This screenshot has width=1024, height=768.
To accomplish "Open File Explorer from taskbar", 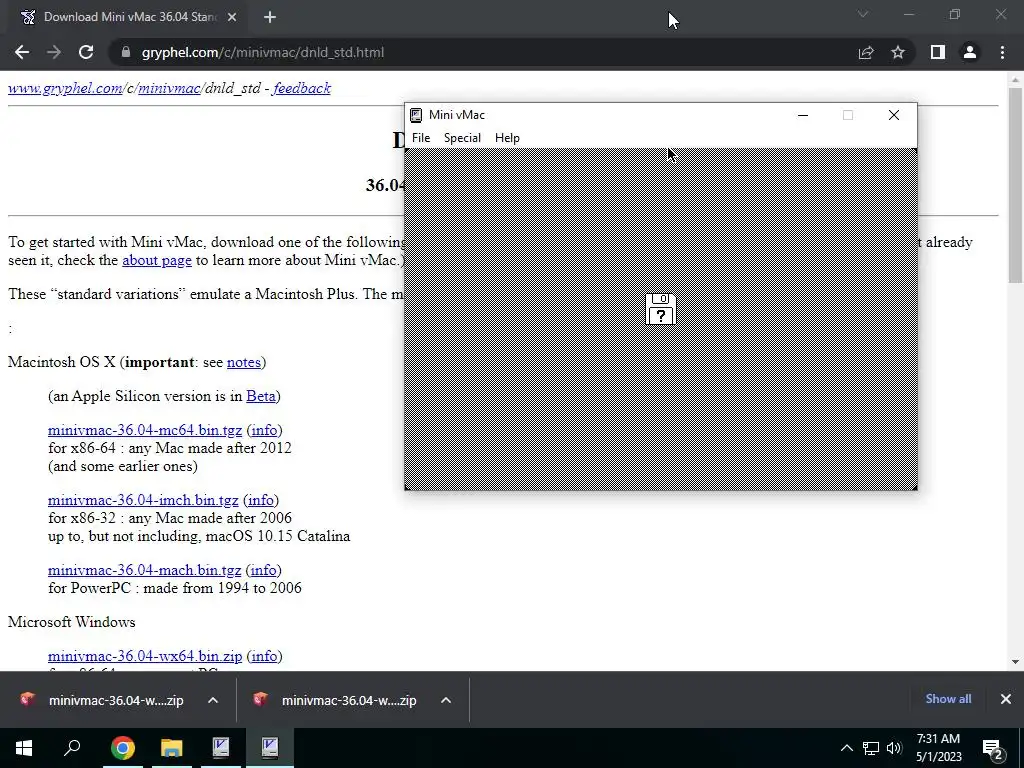I will click(171, 748).
